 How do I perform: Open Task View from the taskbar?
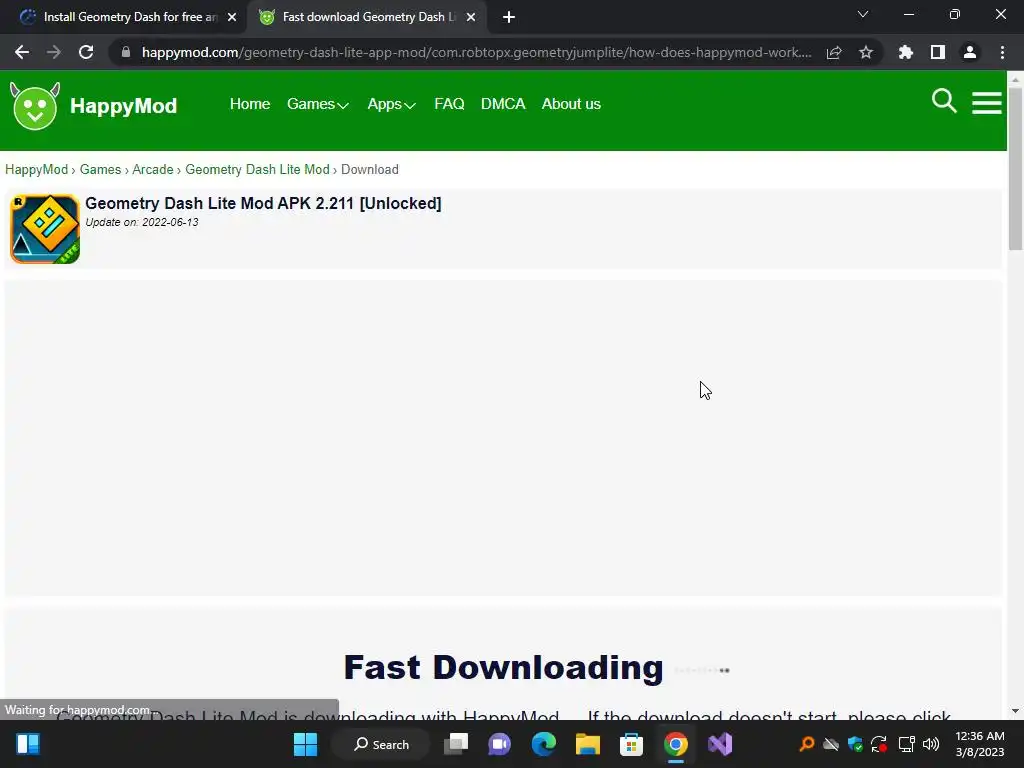[456, 744]
